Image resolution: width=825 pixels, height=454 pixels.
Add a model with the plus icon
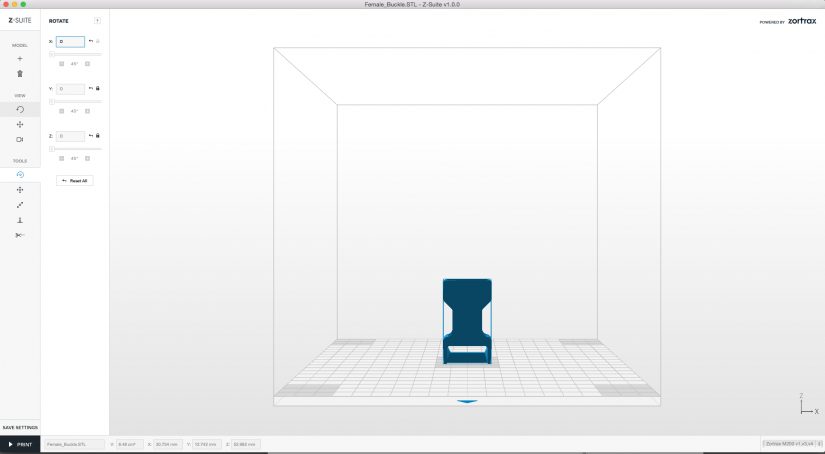click(x=20, y=59)
